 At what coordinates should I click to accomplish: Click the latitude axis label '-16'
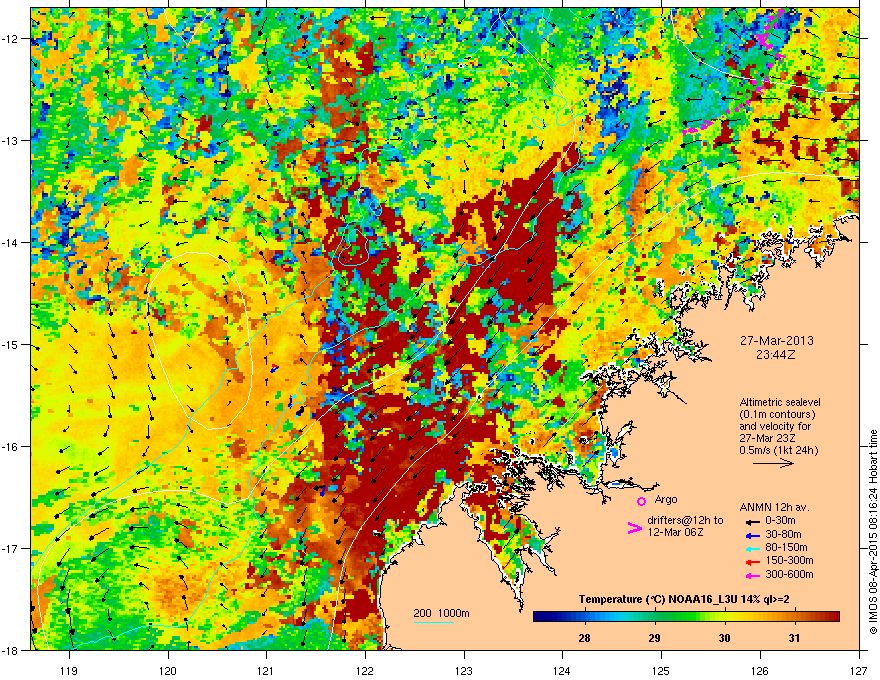click(x=10, y=447)
